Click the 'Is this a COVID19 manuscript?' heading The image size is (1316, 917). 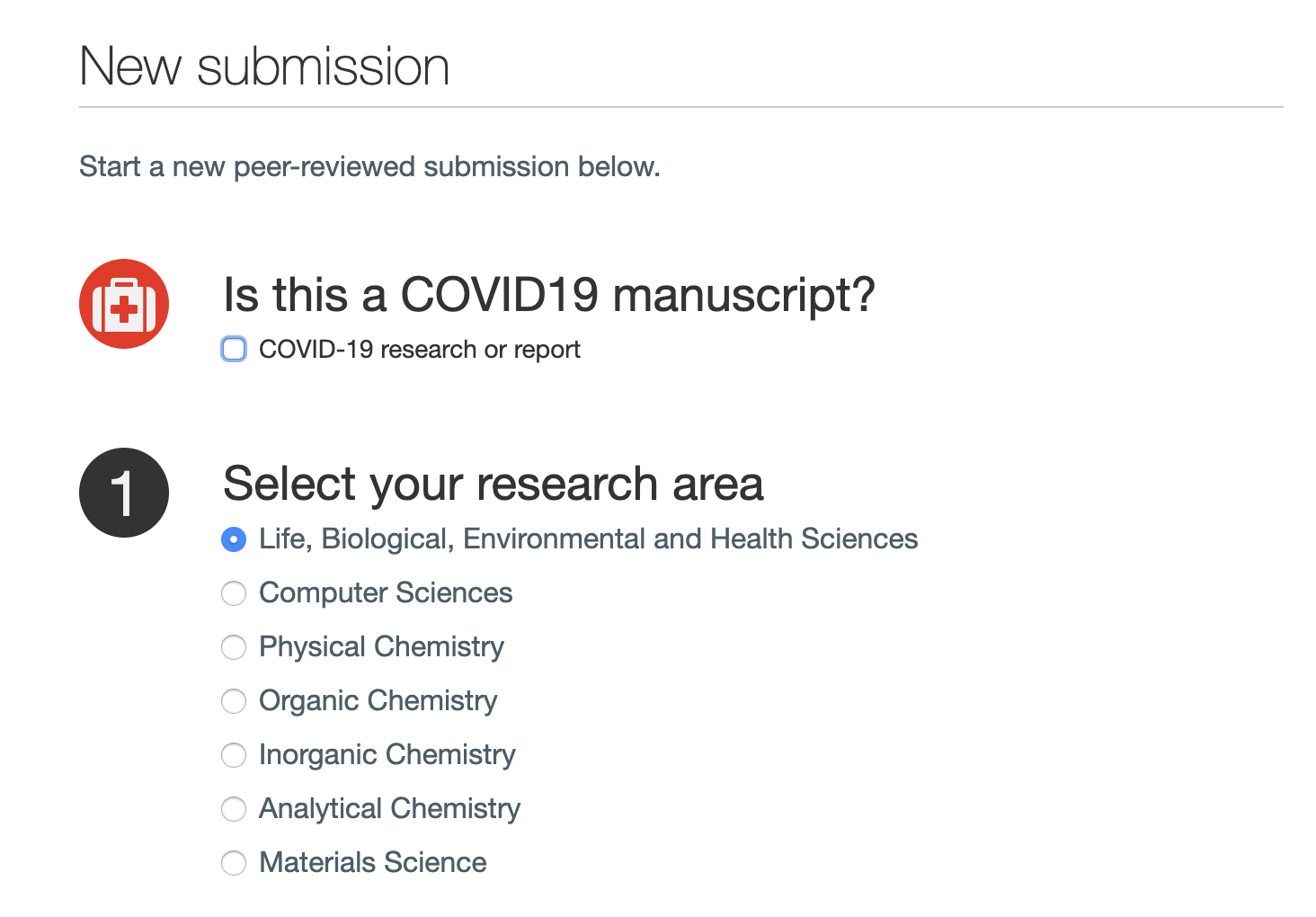coord(549,295)
